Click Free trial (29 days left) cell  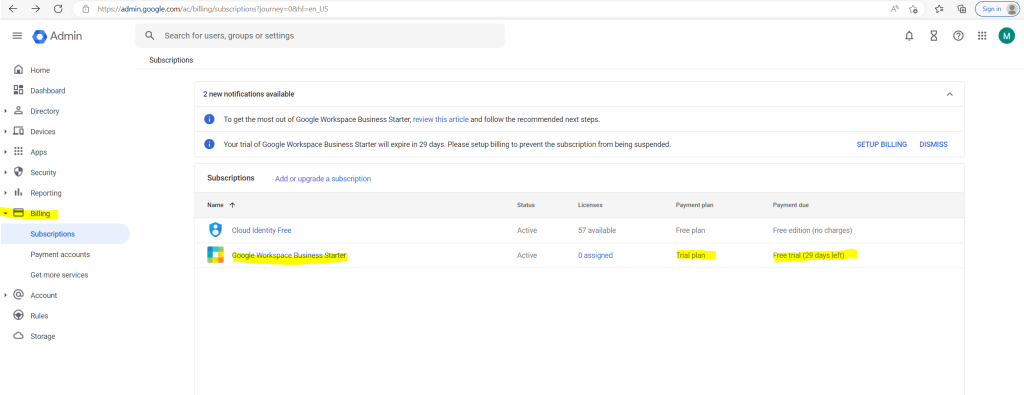808,256
